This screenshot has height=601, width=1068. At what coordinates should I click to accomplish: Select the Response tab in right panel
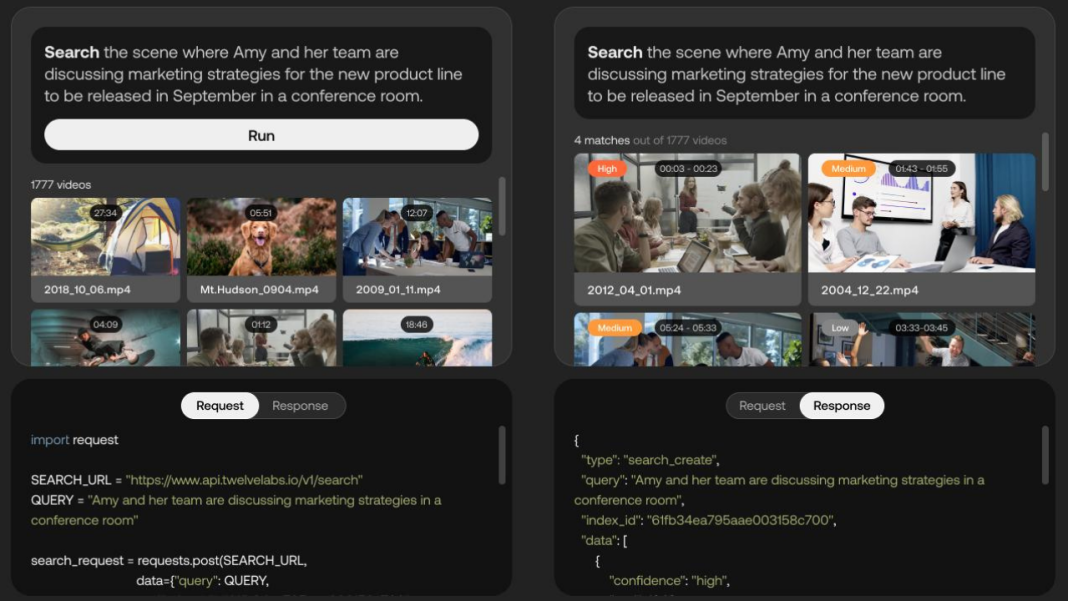(841, 405)
